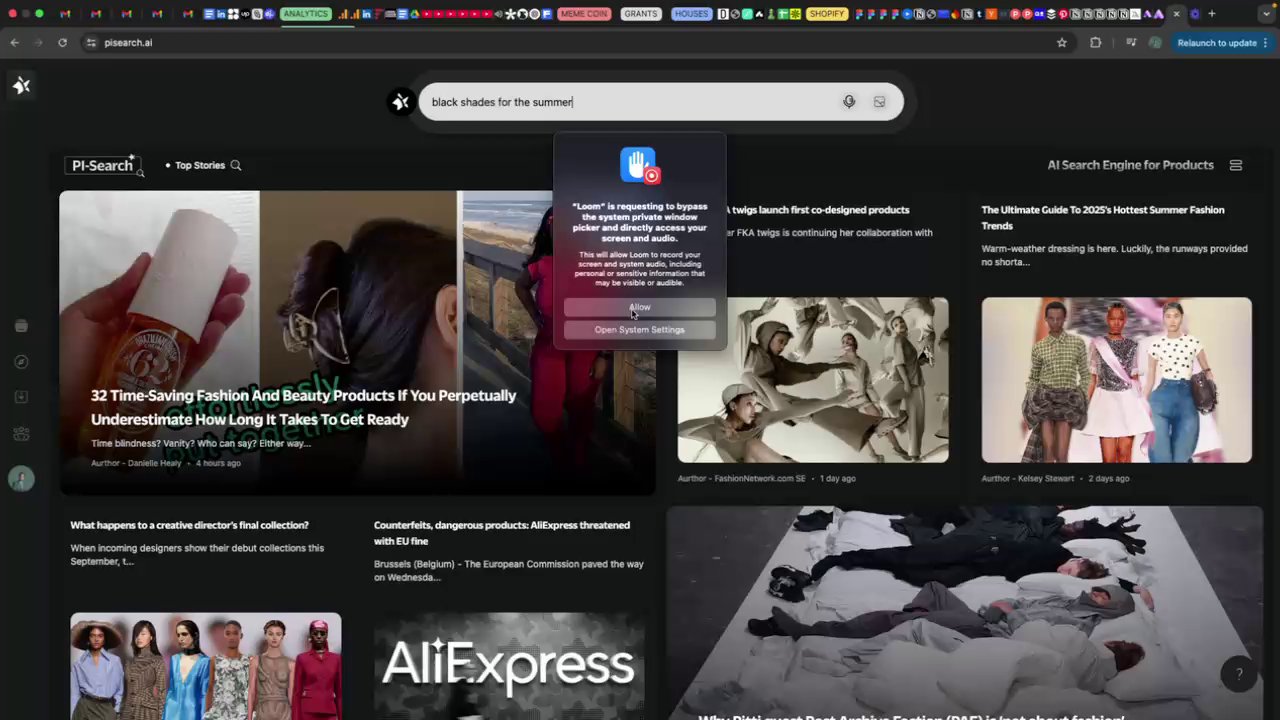Bookmark page with the star icon

[1062, 43]
